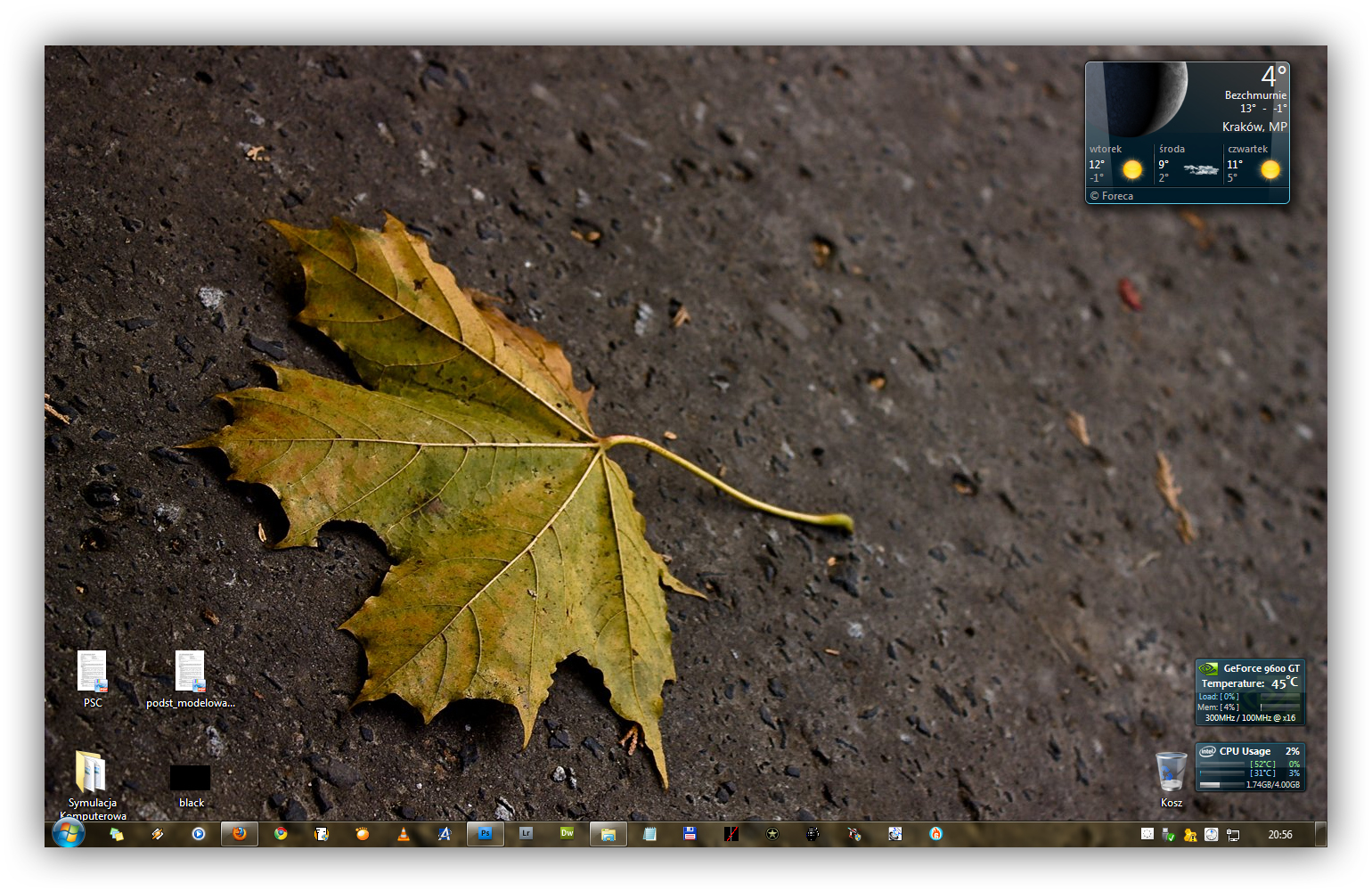This screenshot has width=1372, height=891.
Task: Click the GeForce 9600 GT gadget
Action: [1250, 692]
